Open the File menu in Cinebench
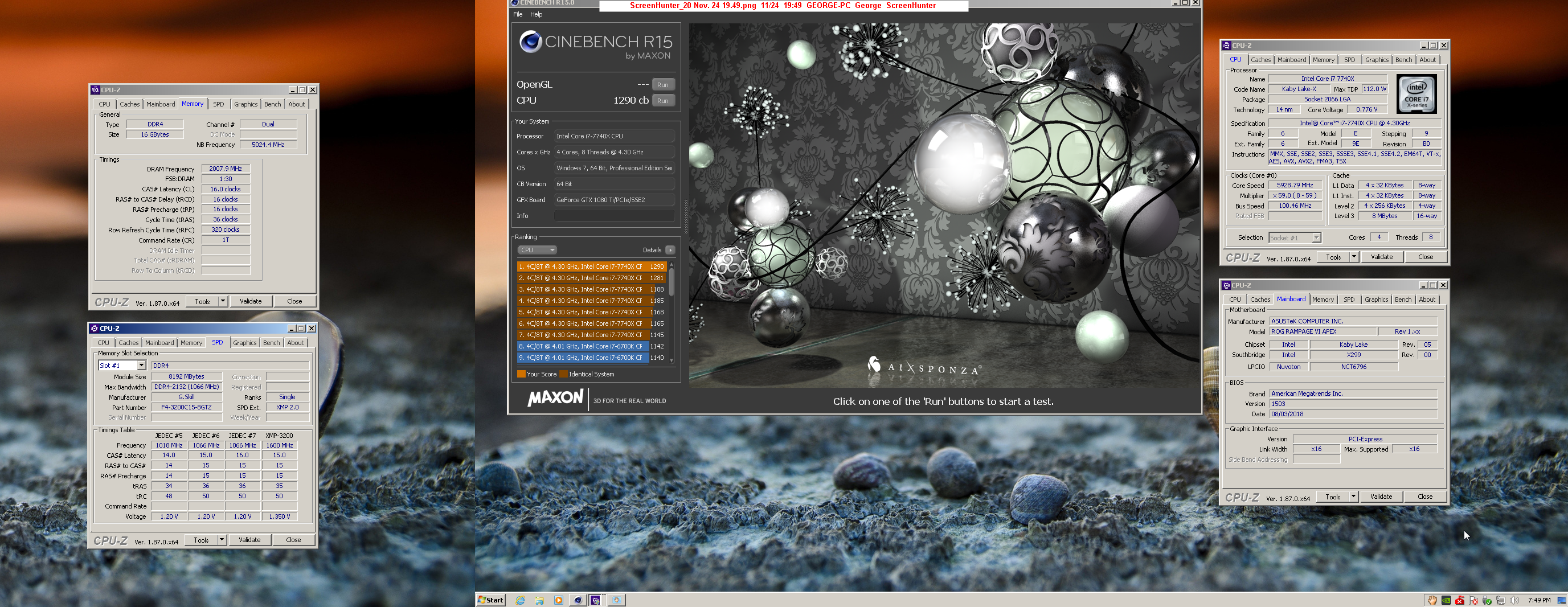Screen dimensions: 1568x607 tap(517, 14)
